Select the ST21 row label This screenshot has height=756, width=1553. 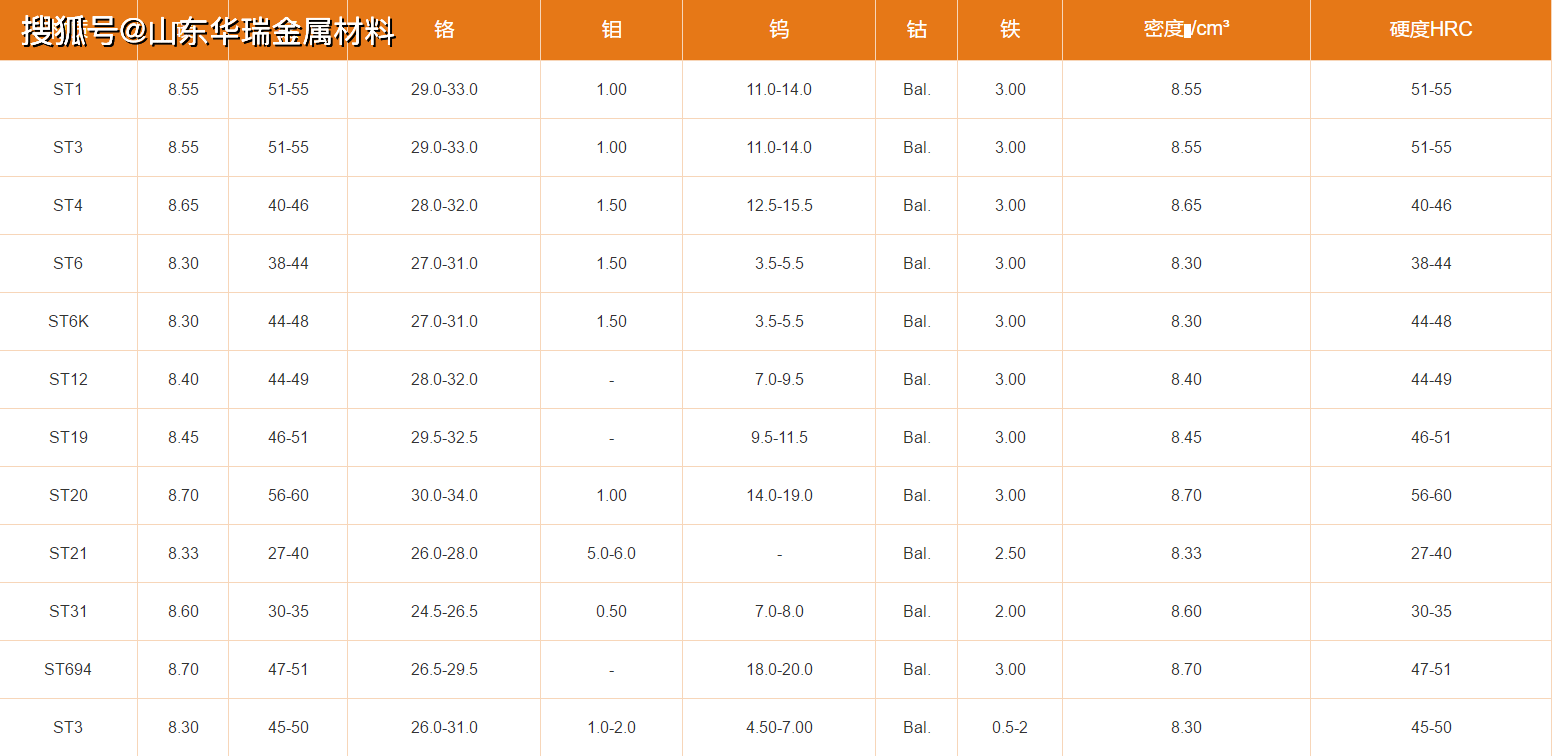coord(68,553)
